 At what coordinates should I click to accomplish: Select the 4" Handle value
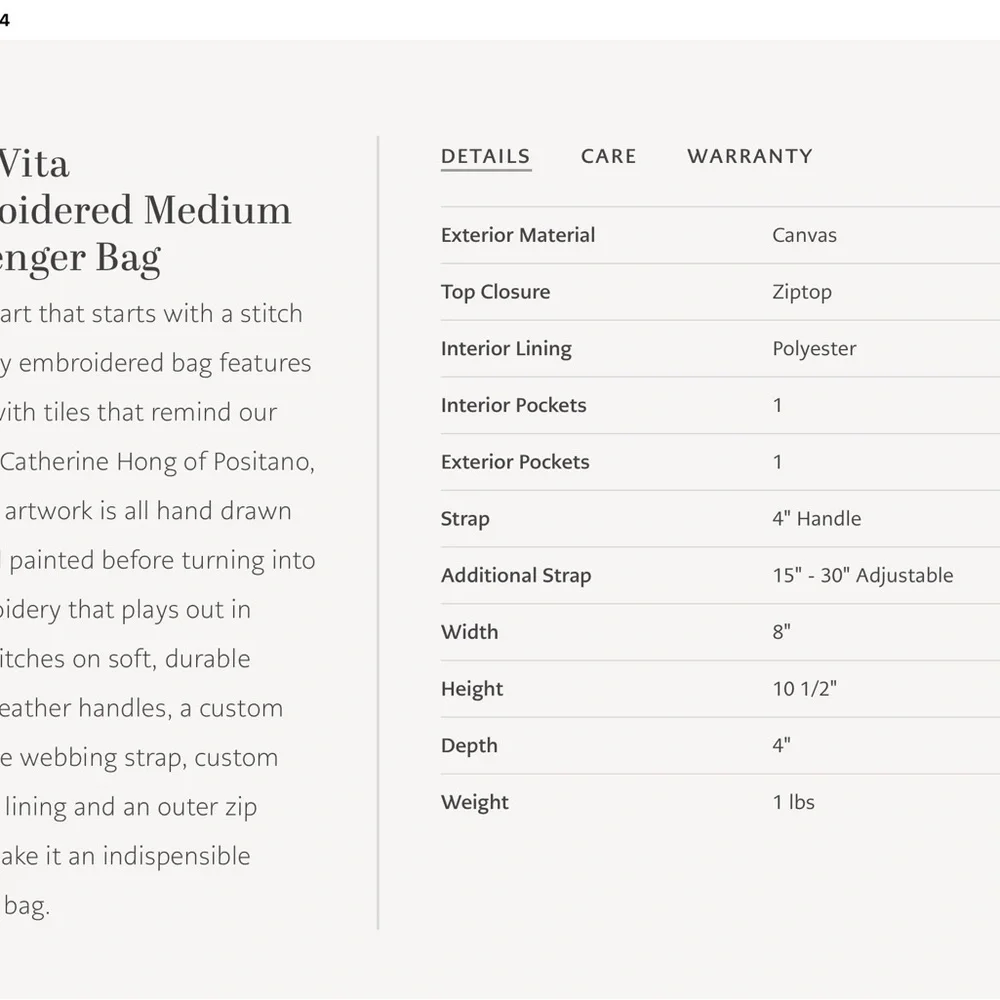(816, 518)
